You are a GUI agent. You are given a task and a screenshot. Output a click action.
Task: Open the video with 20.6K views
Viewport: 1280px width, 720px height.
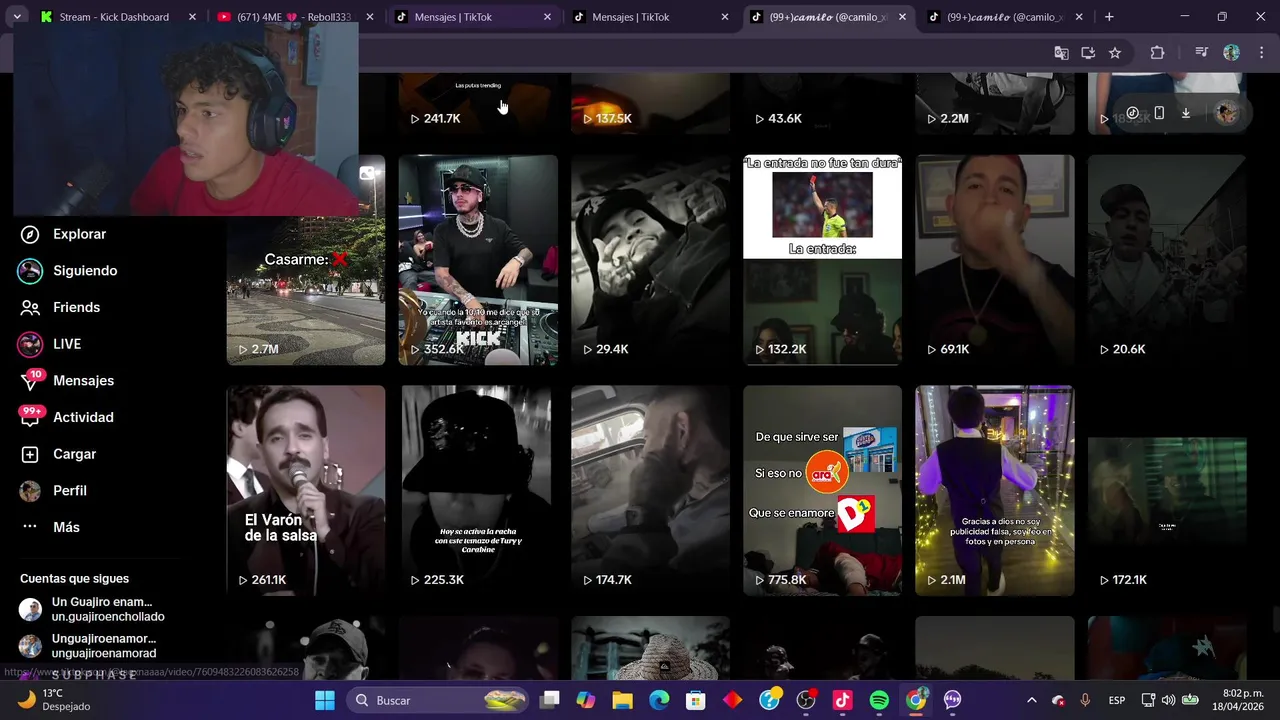(x=1167, y=260)
